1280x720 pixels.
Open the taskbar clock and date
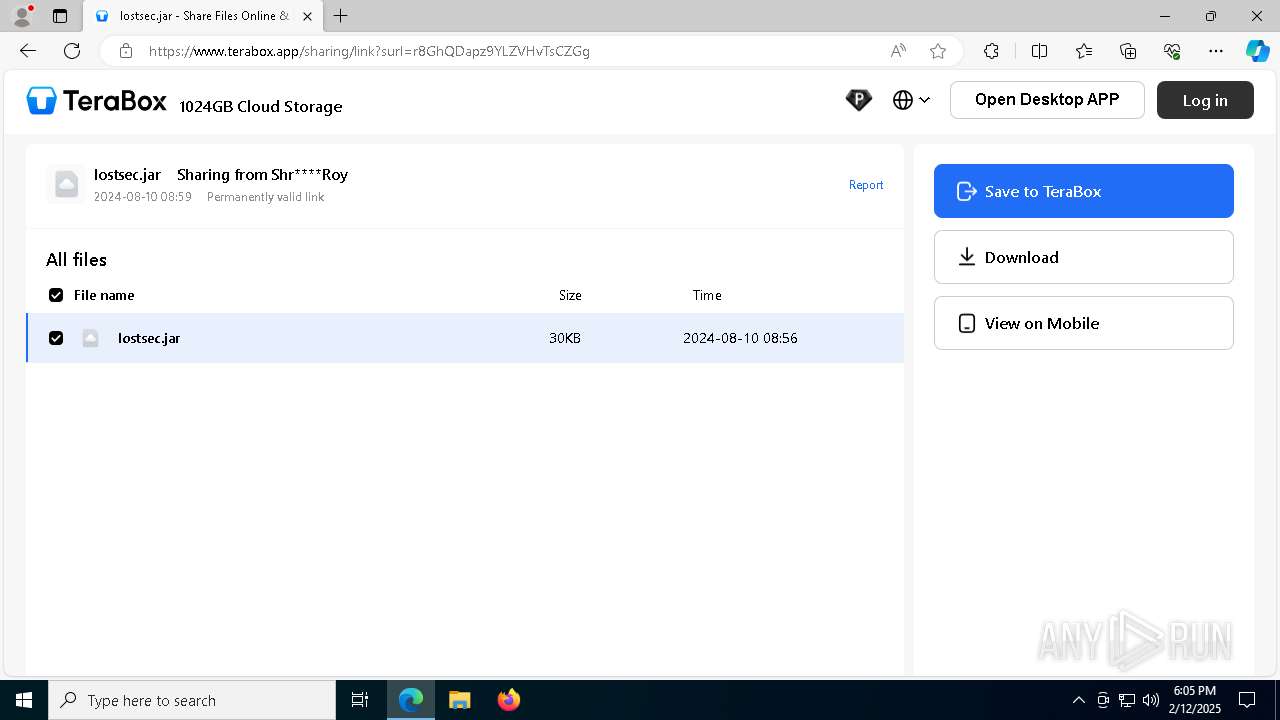[1196, 700]
